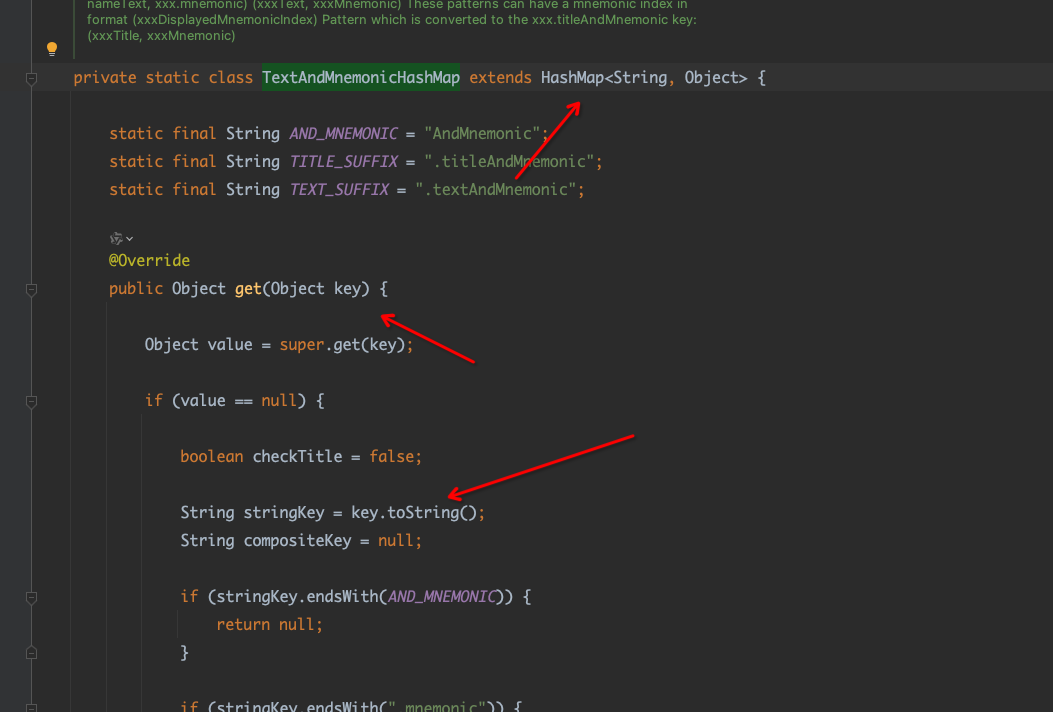The image size is (1053, 712).
Task: Click the get method name in declaration
Action: (248, 289)
